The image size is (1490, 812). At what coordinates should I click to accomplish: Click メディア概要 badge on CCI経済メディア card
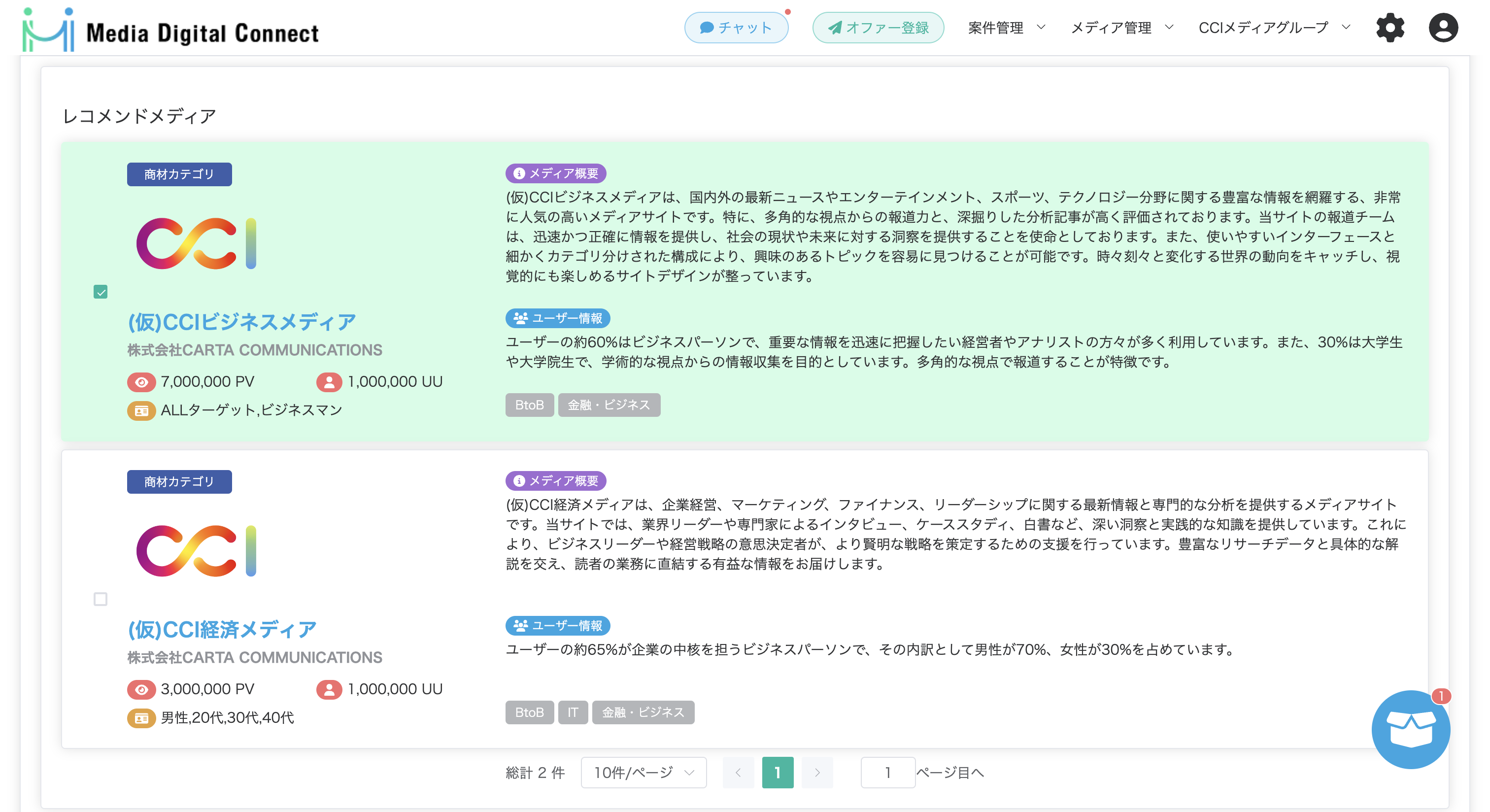(x=556, y=480)
